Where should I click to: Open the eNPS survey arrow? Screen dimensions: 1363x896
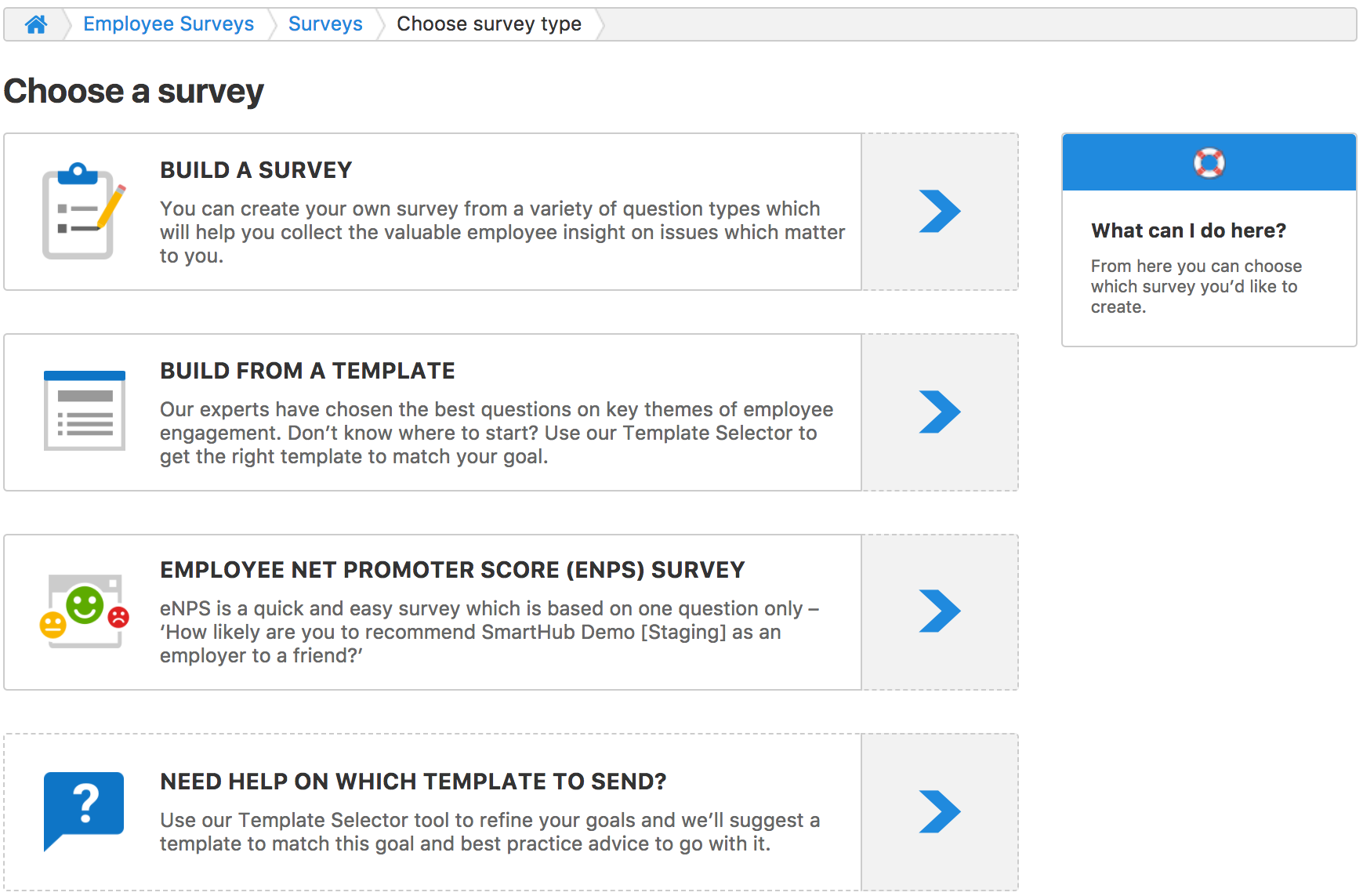tap(940, 611)
